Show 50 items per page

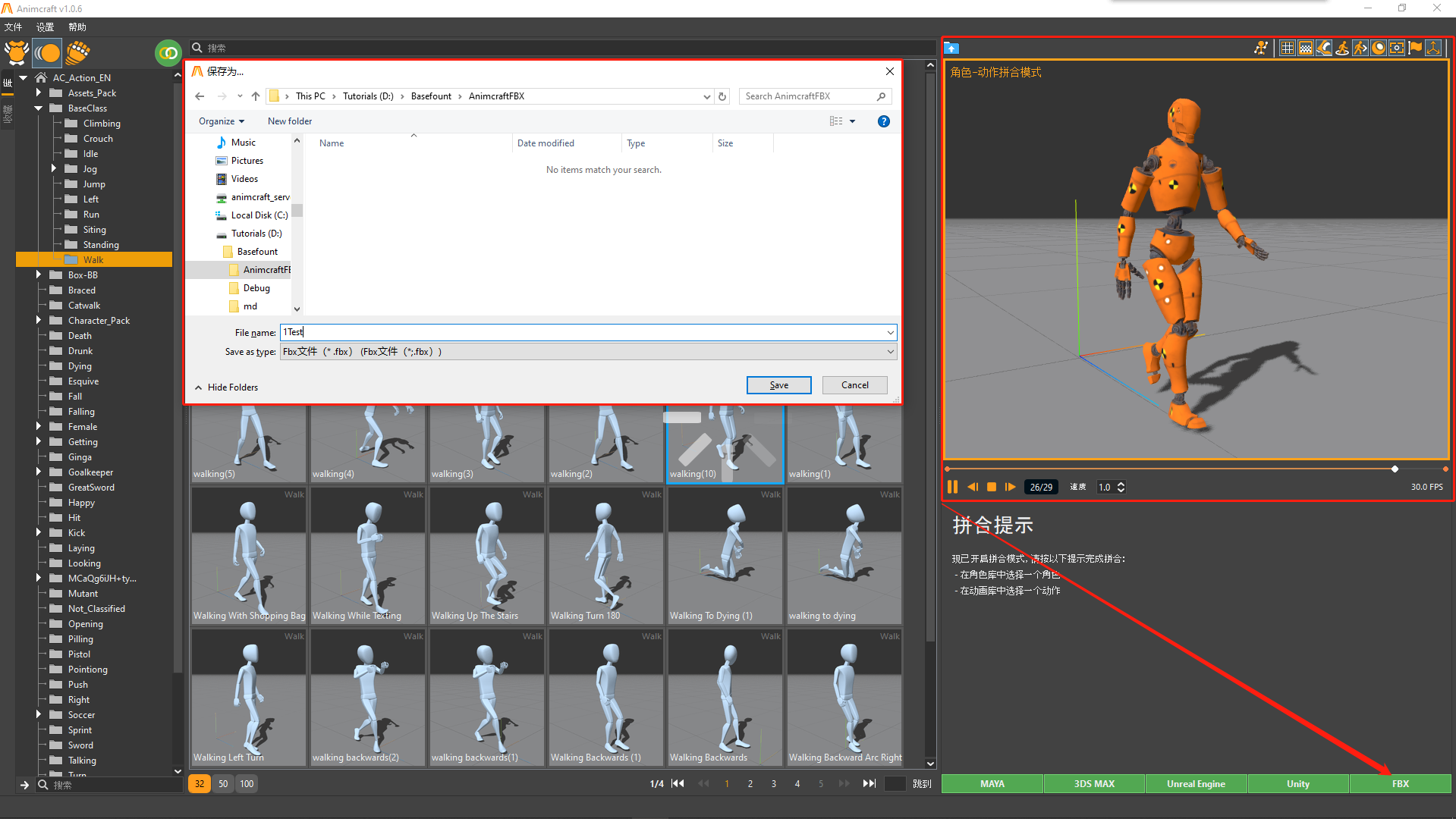(223, 784)
